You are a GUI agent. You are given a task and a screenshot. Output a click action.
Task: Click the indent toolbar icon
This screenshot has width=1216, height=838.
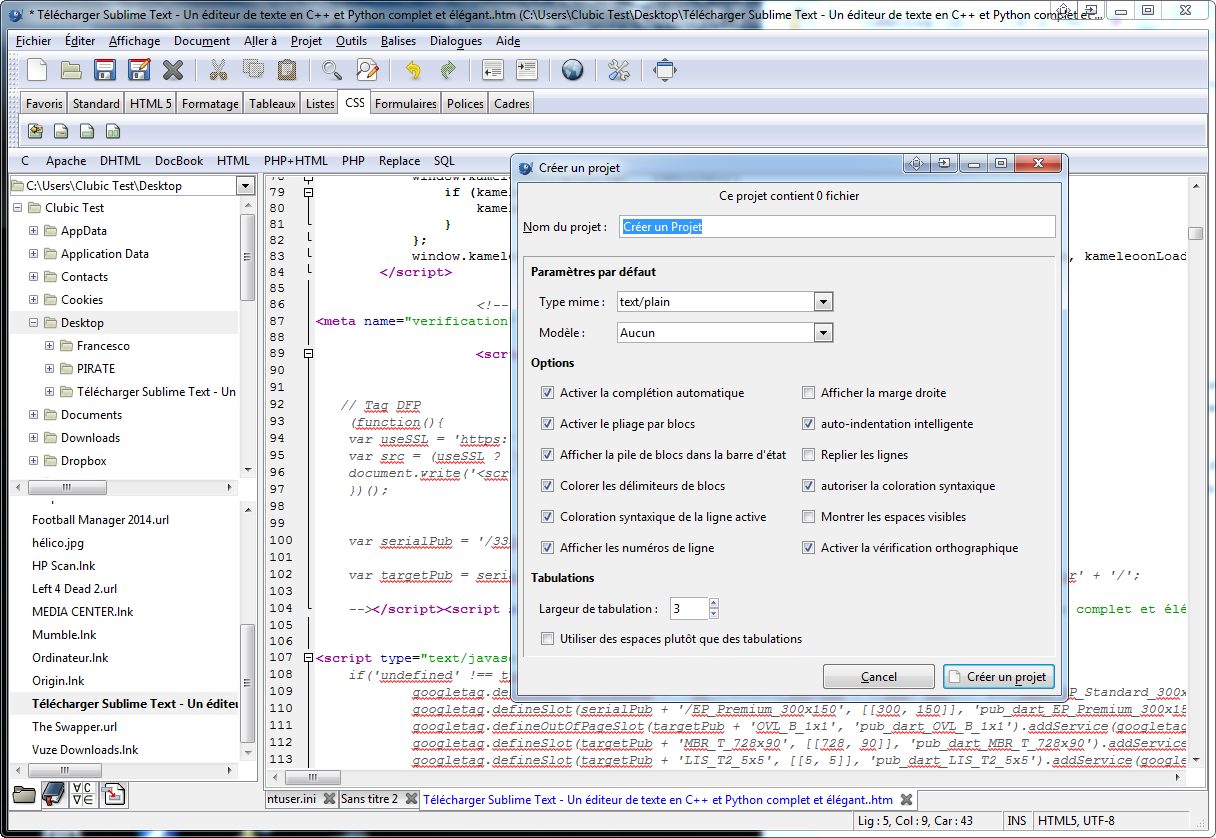(526, 70)
